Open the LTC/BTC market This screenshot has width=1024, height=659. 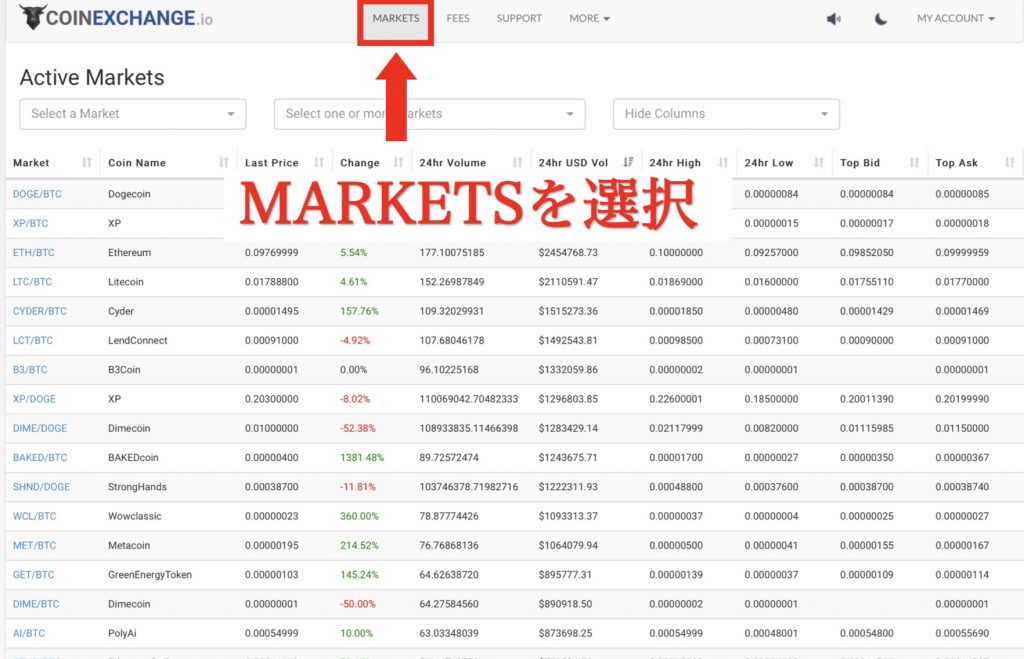(x=33, y=282)
